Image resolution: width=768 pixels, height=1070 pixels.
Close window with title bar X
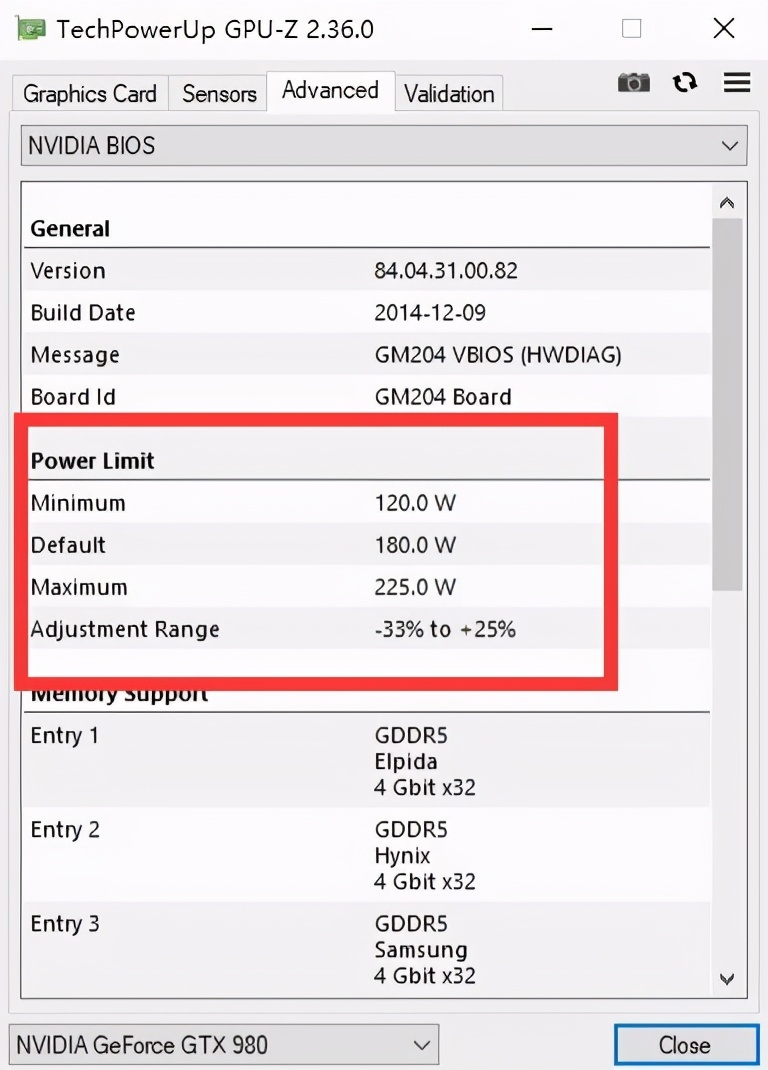[x=724, y=29]
